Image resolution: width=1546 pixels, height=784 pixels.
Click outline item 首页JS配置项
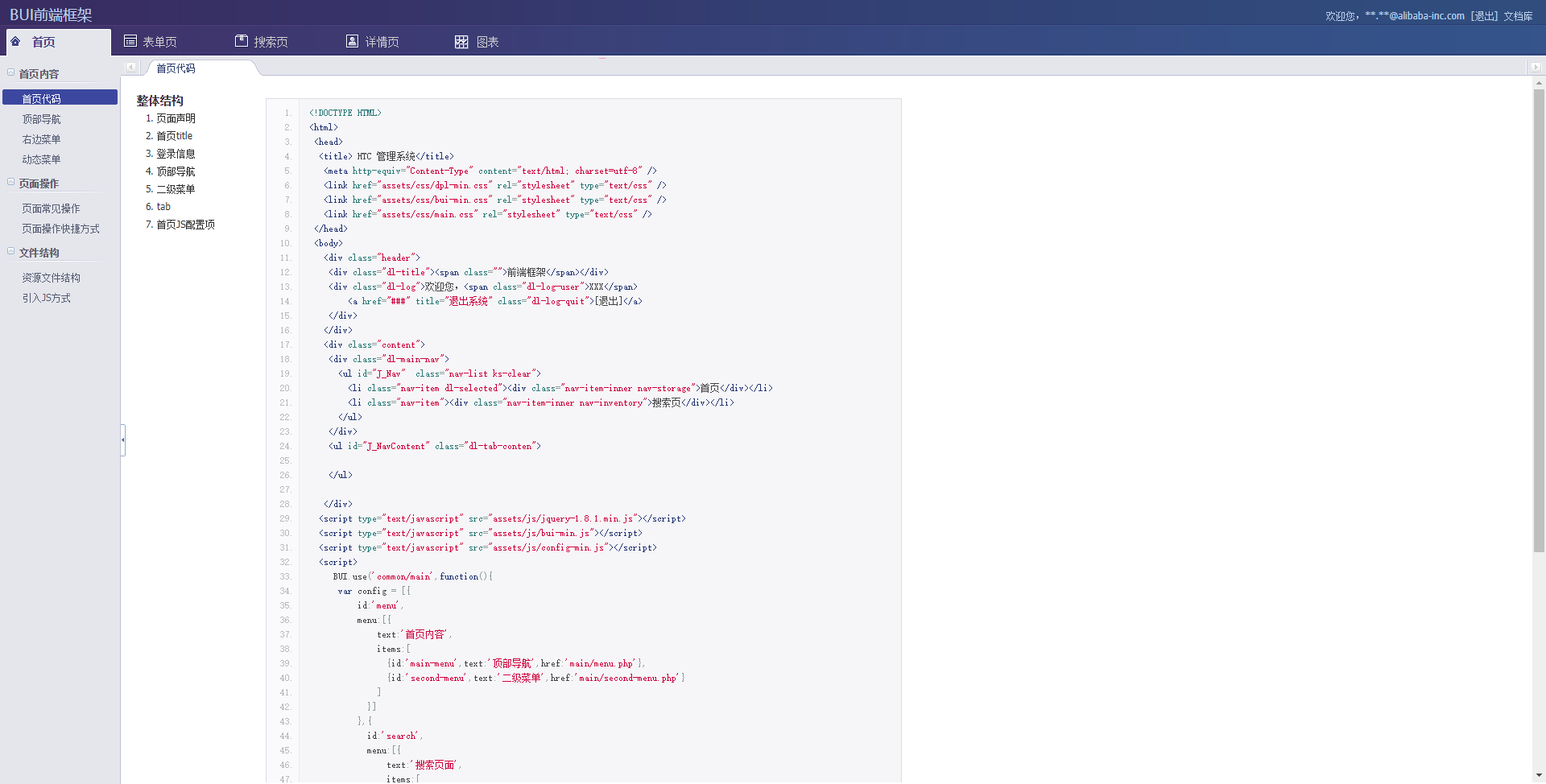coord(185,225)
